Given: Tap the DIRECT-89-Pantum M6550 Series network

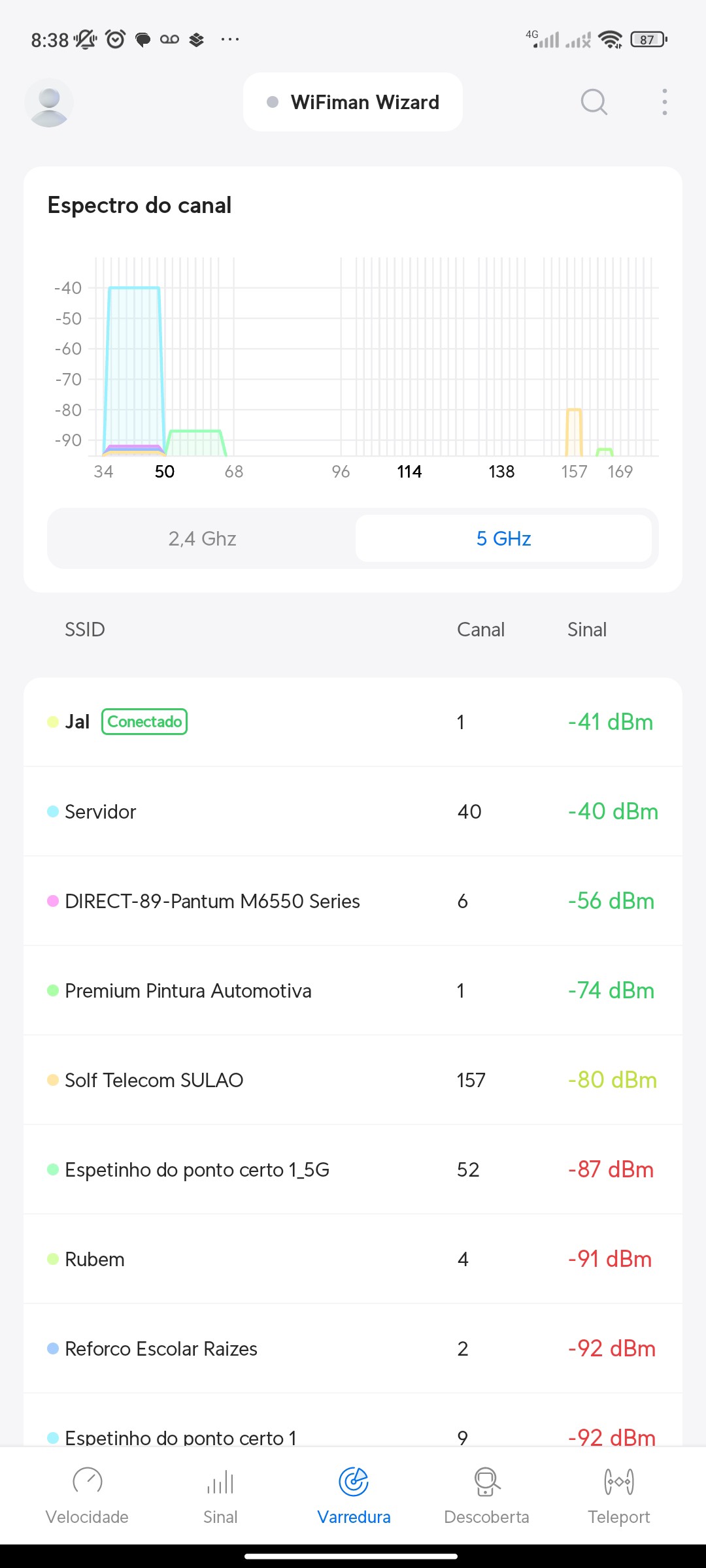Looking at the screenshot, I should coord(353,901).
